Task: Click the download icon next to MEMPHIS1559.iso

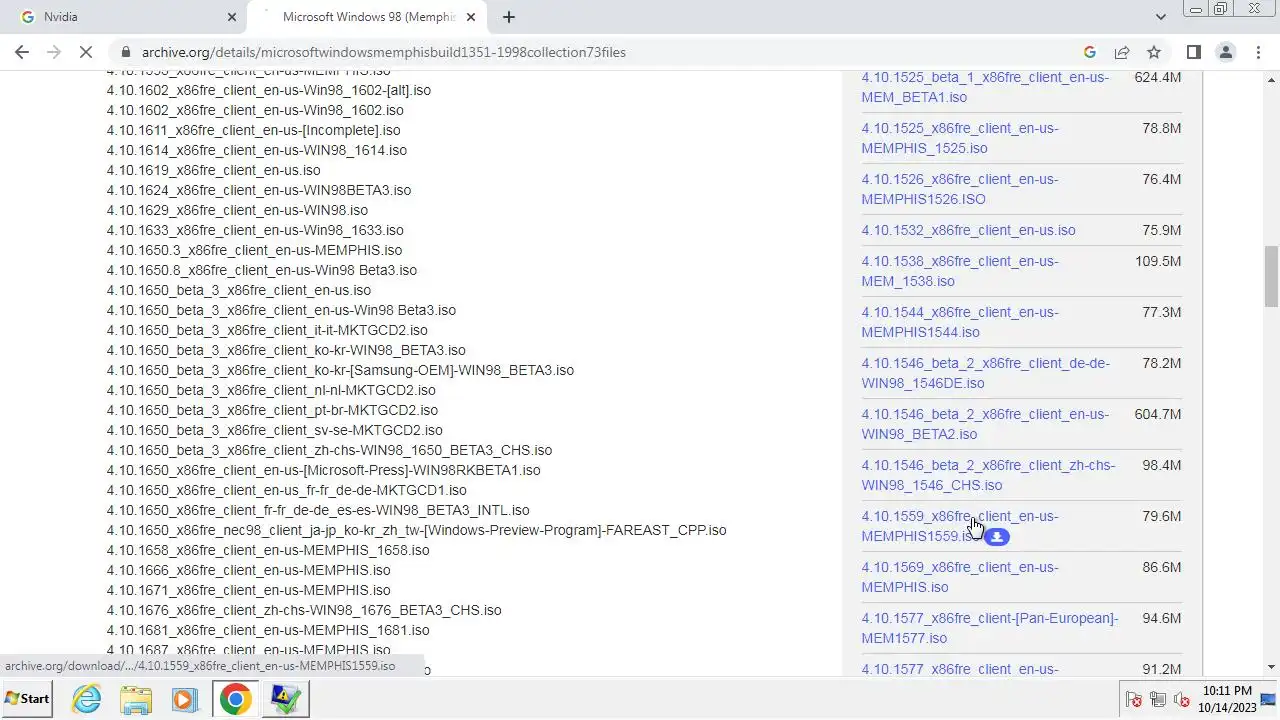Action: [x=996, y=537]
